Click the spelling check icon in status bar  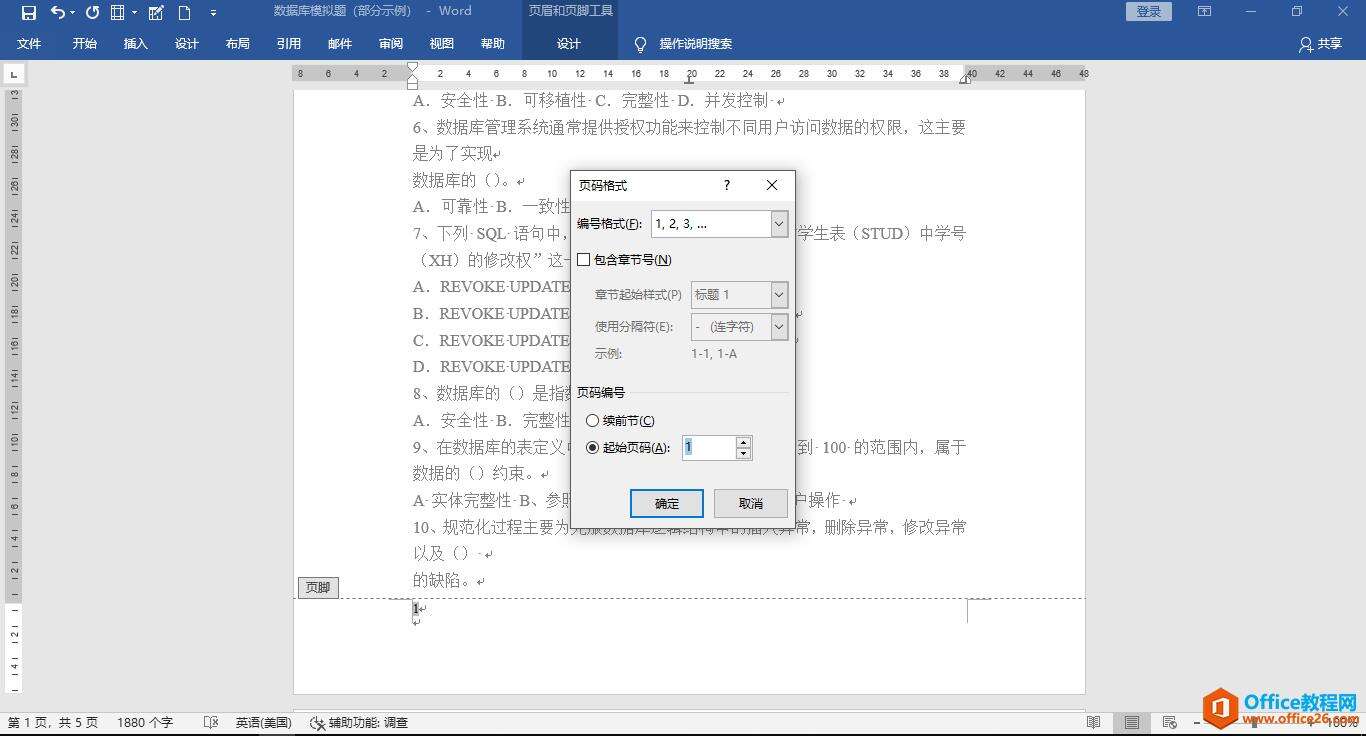click(x=210, y=722)
